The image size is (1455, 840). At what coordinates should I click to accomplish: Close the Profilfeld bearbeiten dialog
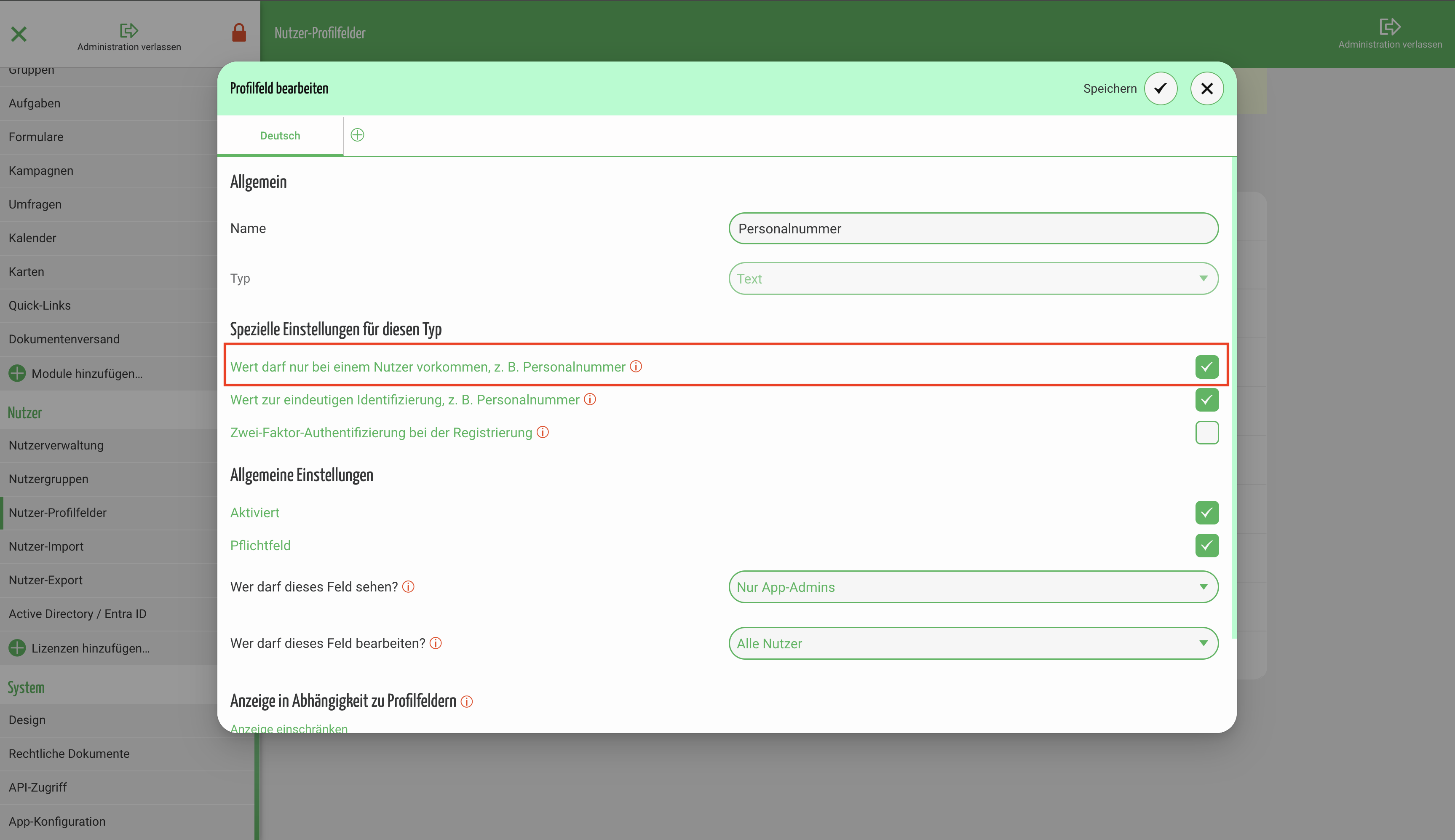(x=1207, y=89)
